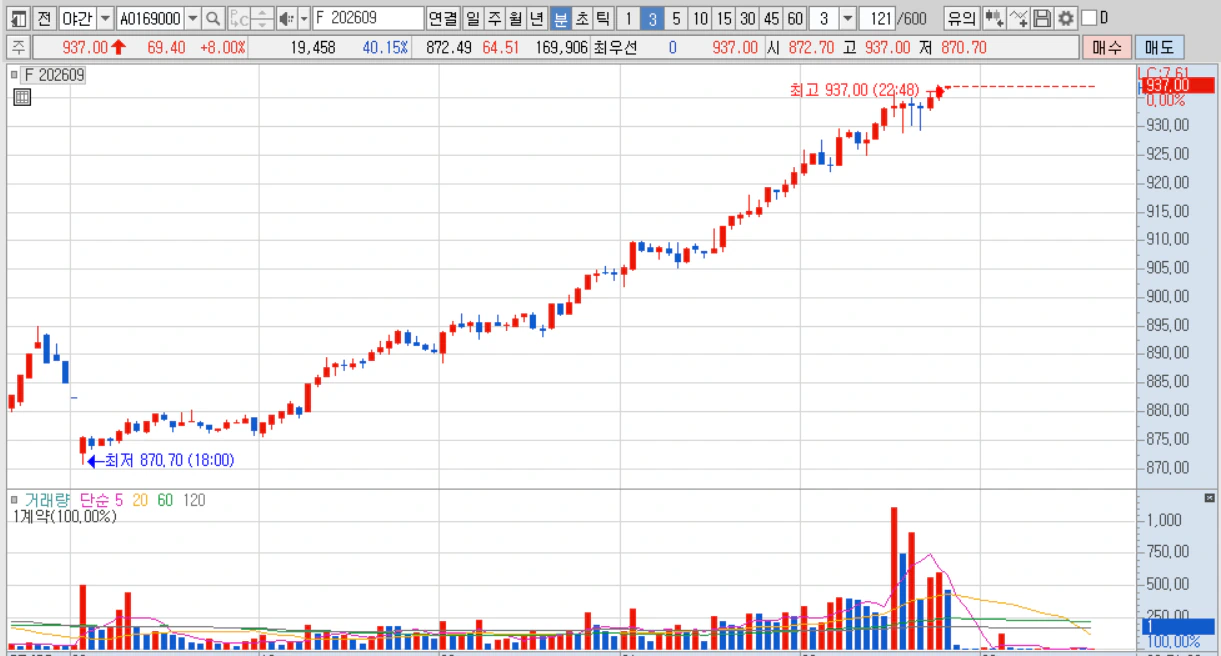Screen dimensions: 1221x656
Task: Toggle the D checkbox
Action: [x=1089, y=18]
